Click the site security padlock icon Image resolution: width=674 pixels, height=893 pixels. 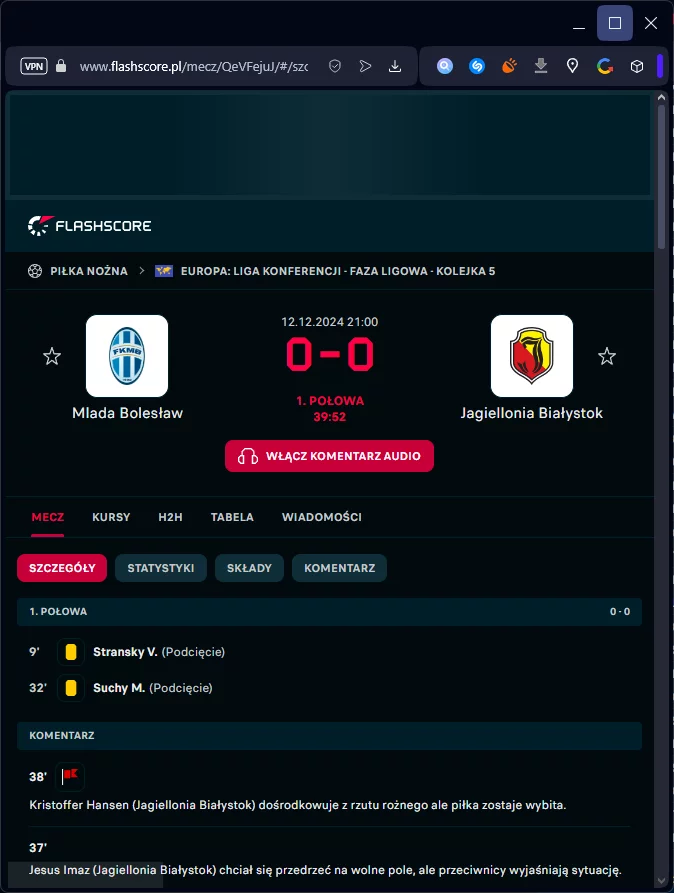point(61,66)
